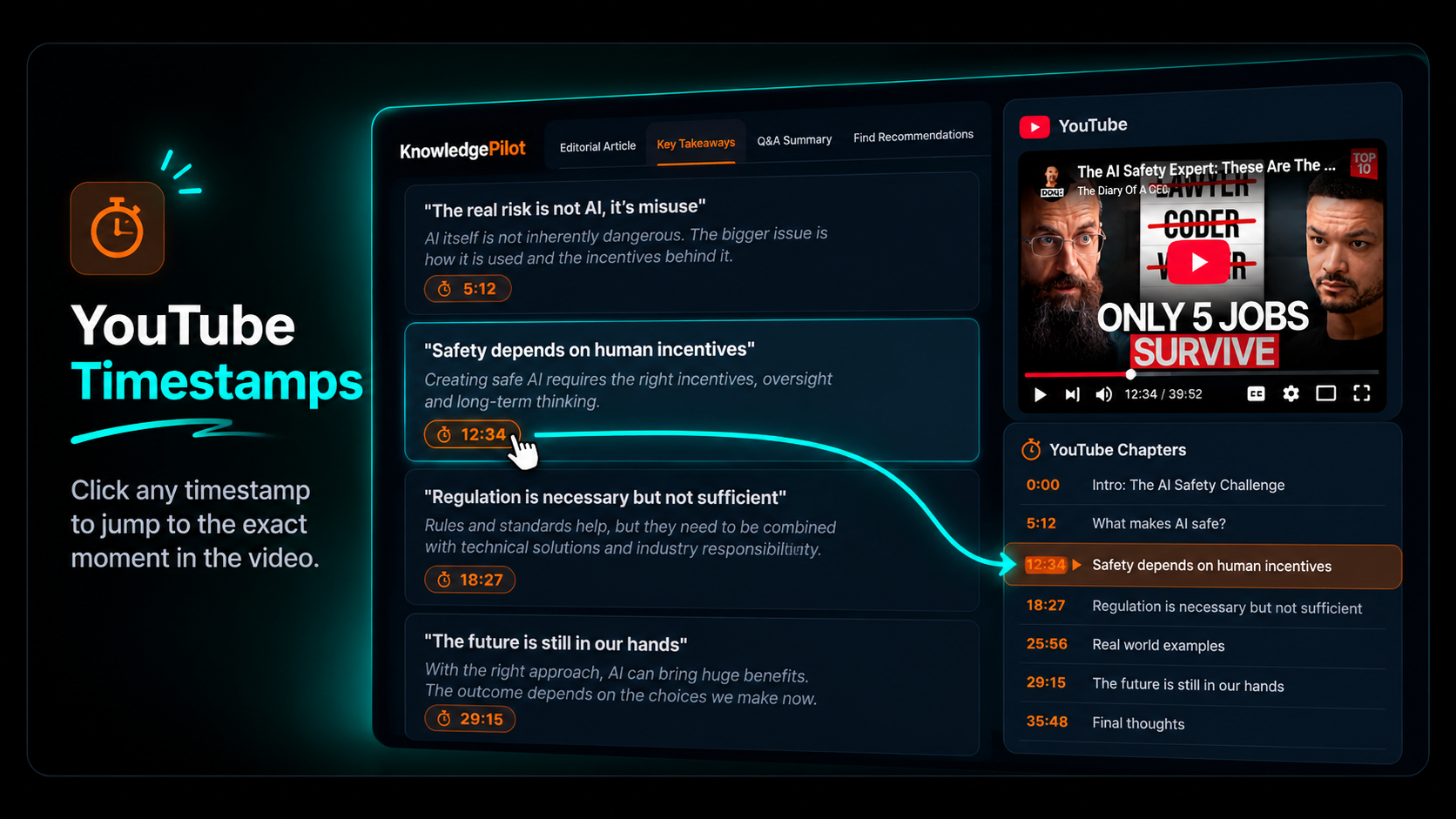The image size is (1456, 819).
Task: Click the red play button on video thumbnail
Action: tap(1198, 262)
